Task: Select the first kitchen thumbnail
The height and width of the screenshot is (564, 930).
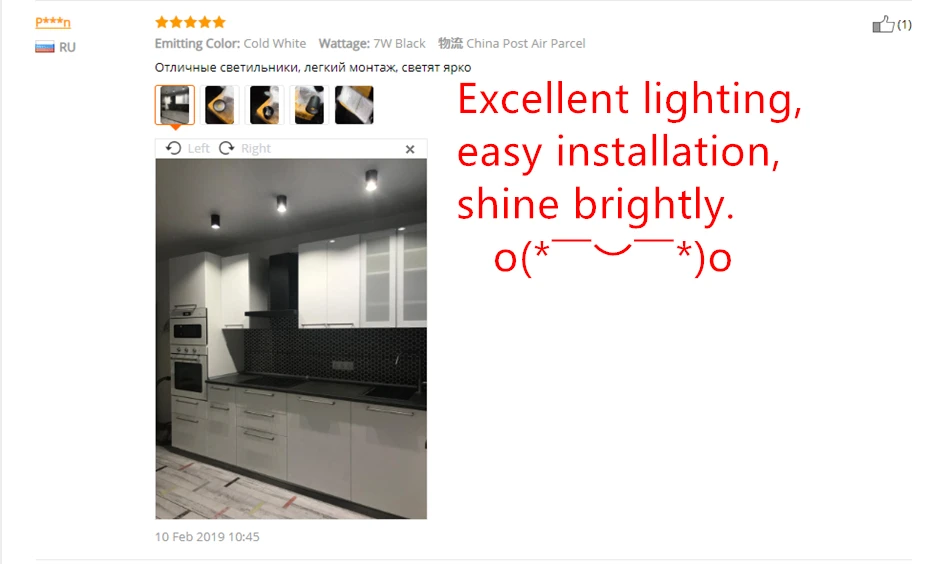Action: tap(175, 105)
